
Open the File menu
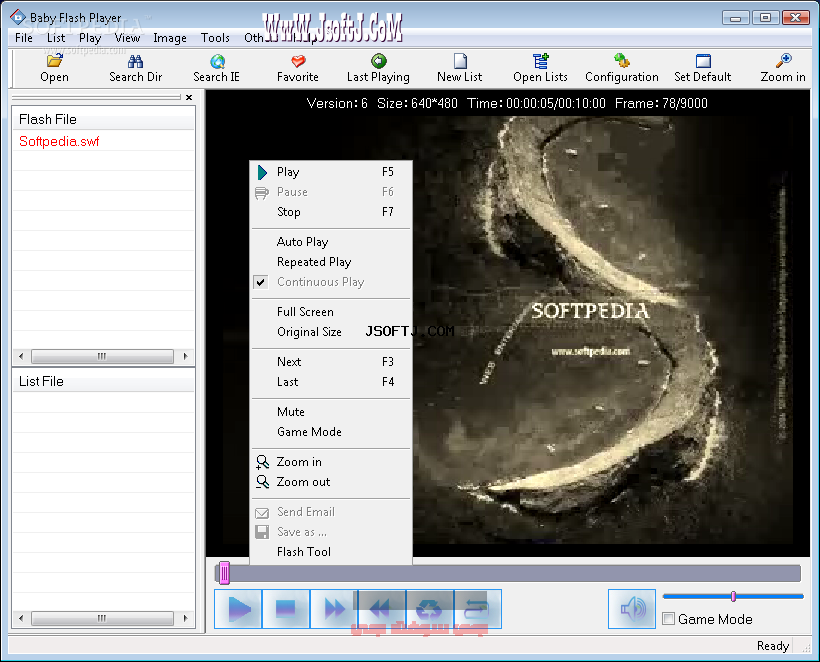click(24, 38)
